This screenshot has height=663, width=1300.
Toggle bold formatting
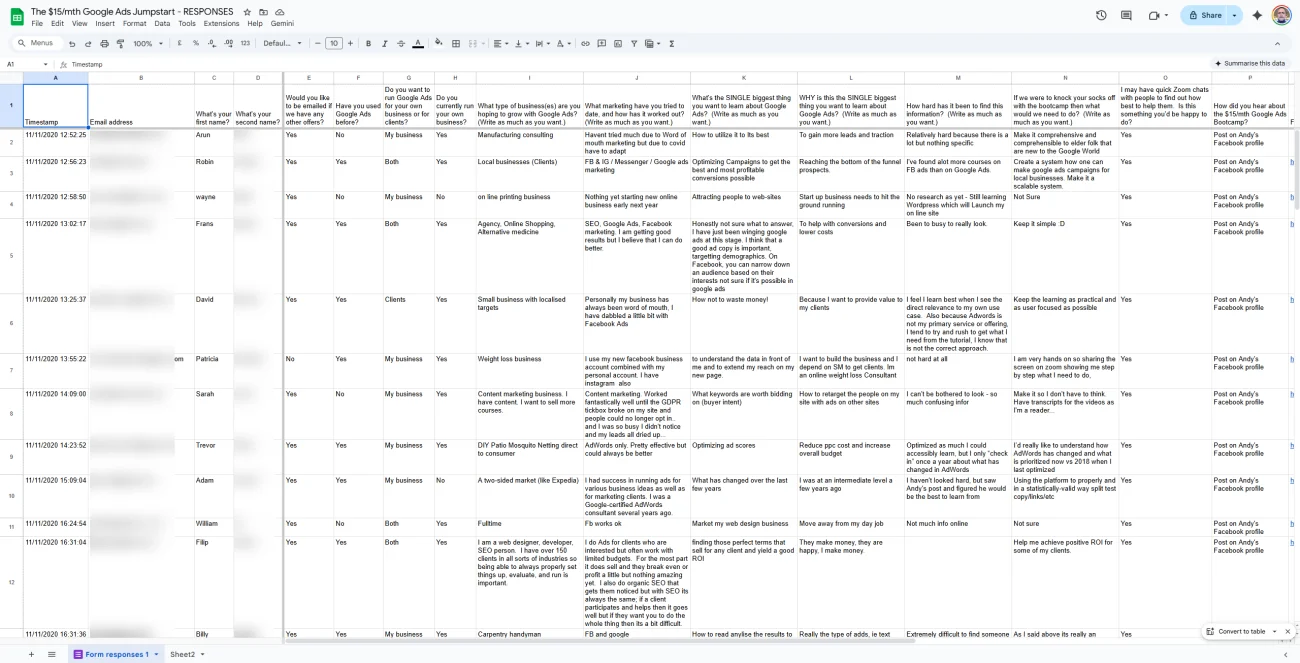(x=369, y=44)
